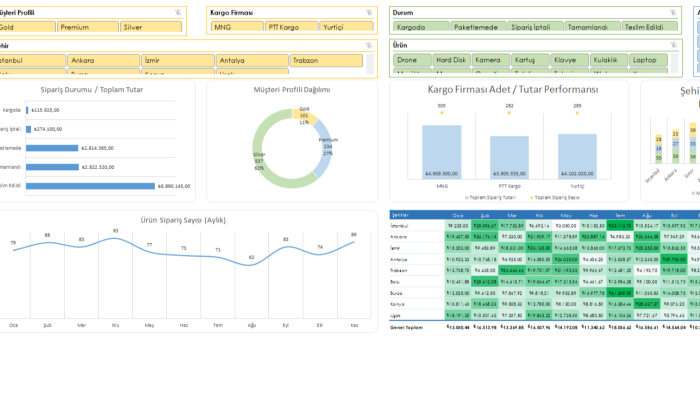The image size is (700, 394).
Task: Select Paketlemede bar in status chart
Action: 52,148
